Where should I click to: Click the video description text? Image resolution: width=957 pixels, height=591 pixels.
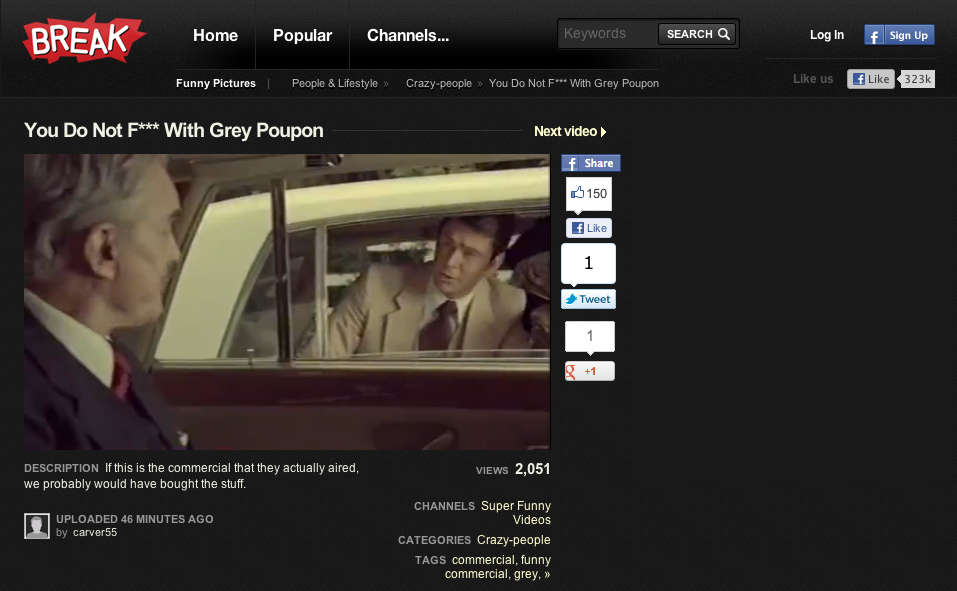tap(191, 476)
